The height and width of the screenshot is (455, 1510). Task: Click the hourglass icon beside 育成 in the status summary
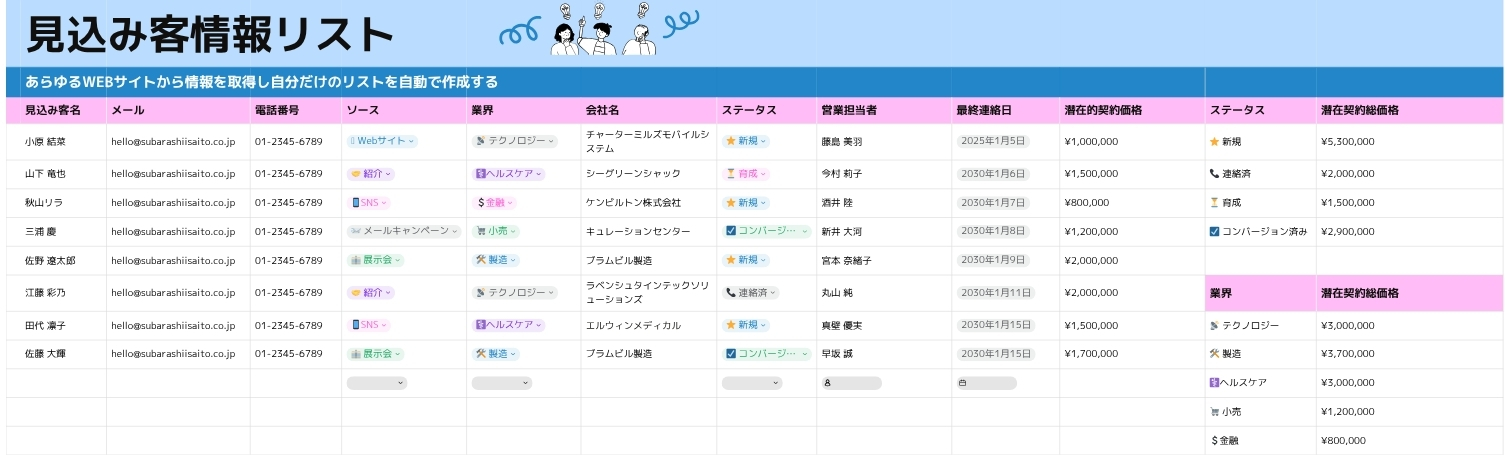1214,203
